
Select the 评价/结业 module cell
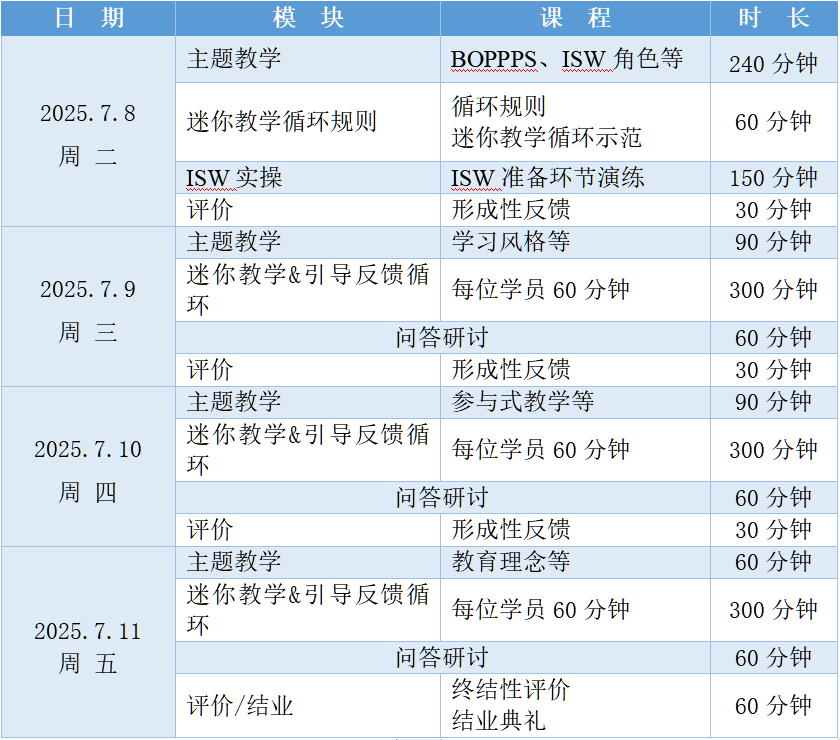(x=308, y=706)
